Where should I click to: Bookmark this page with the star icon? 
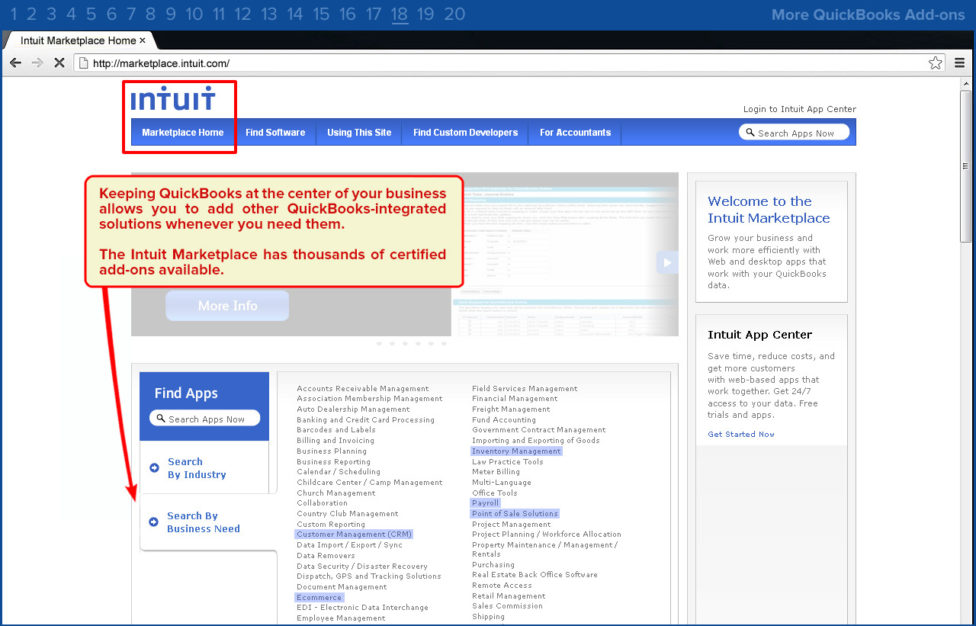[x=935, y=63]
